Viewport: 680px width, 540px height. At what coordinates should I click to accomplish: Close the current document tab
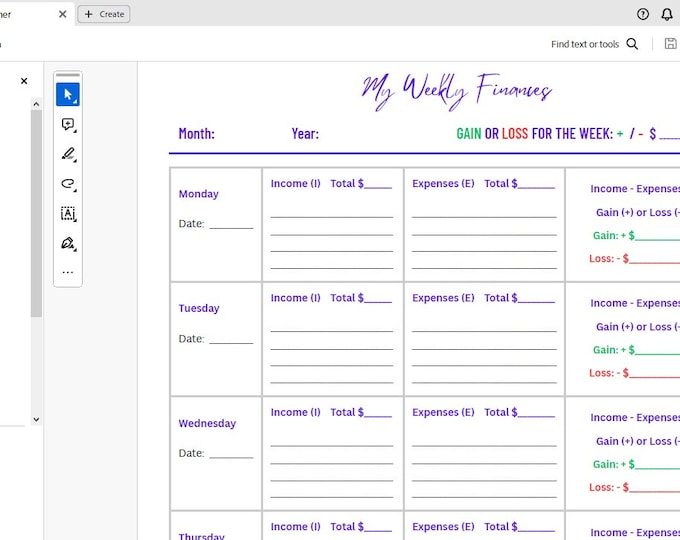click(62, 14)
